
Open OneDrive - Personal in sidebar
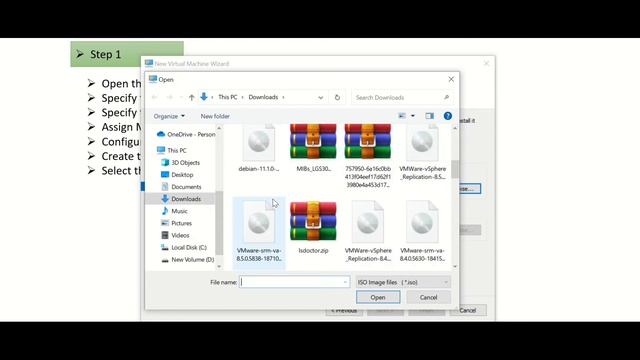(x=186, y=134)
